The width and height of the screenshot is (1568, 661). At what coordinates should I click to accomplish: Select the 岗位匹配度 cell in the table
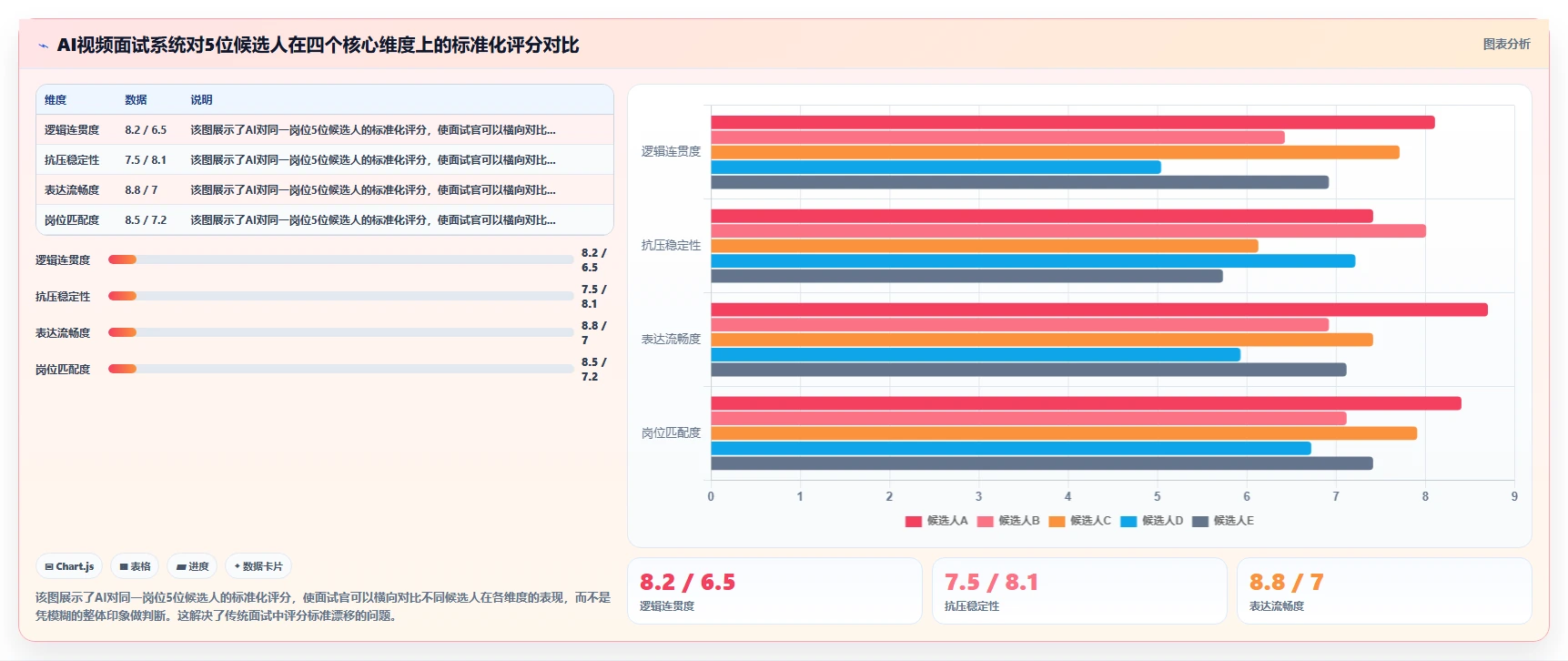(72, 220)
